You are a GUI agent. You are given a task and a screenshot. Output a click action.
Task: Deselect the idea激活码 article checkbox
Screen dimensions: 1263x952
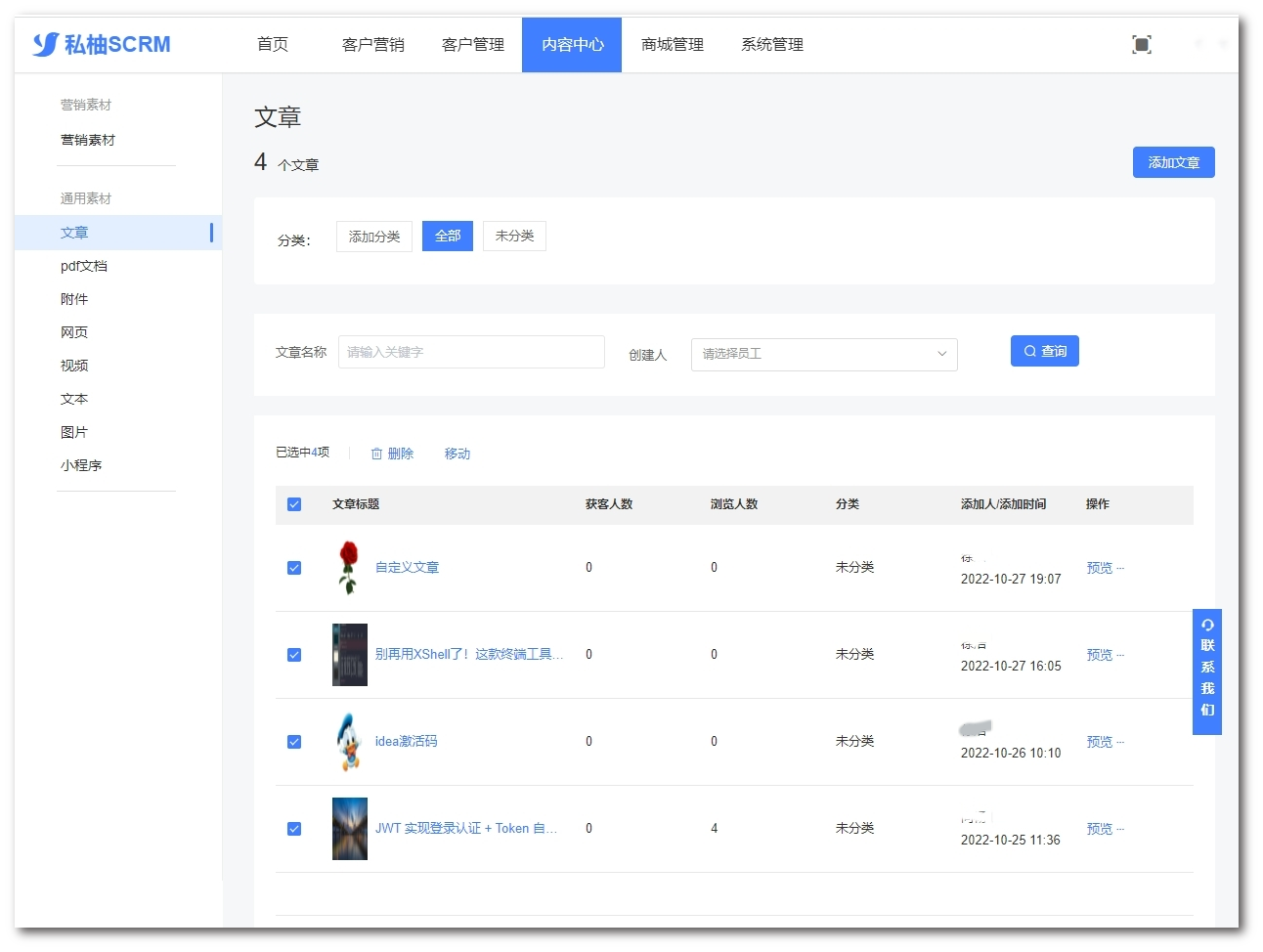[x=294, y=742]
